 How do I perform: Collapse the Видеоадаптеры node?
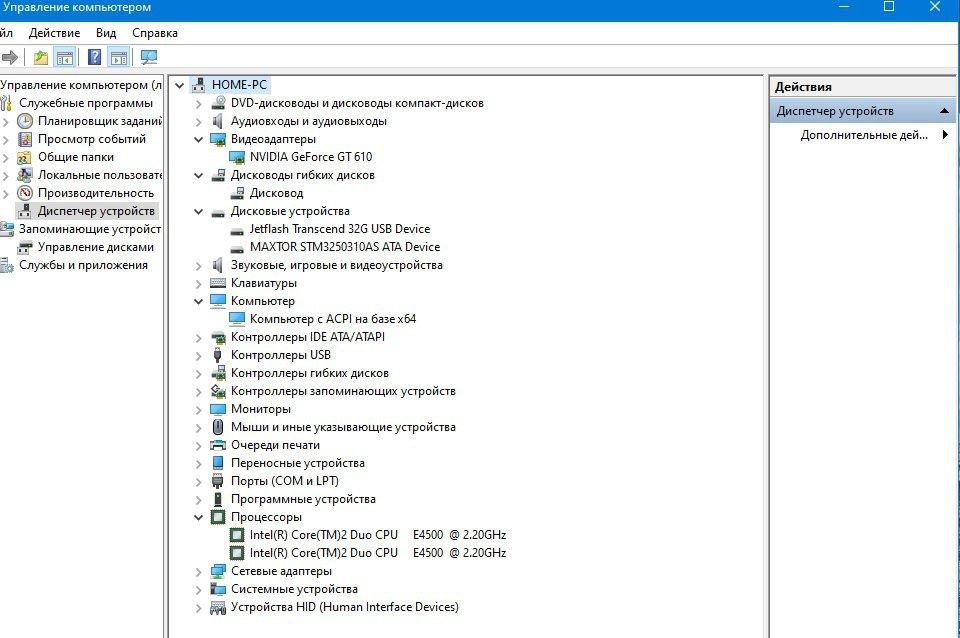198,140
